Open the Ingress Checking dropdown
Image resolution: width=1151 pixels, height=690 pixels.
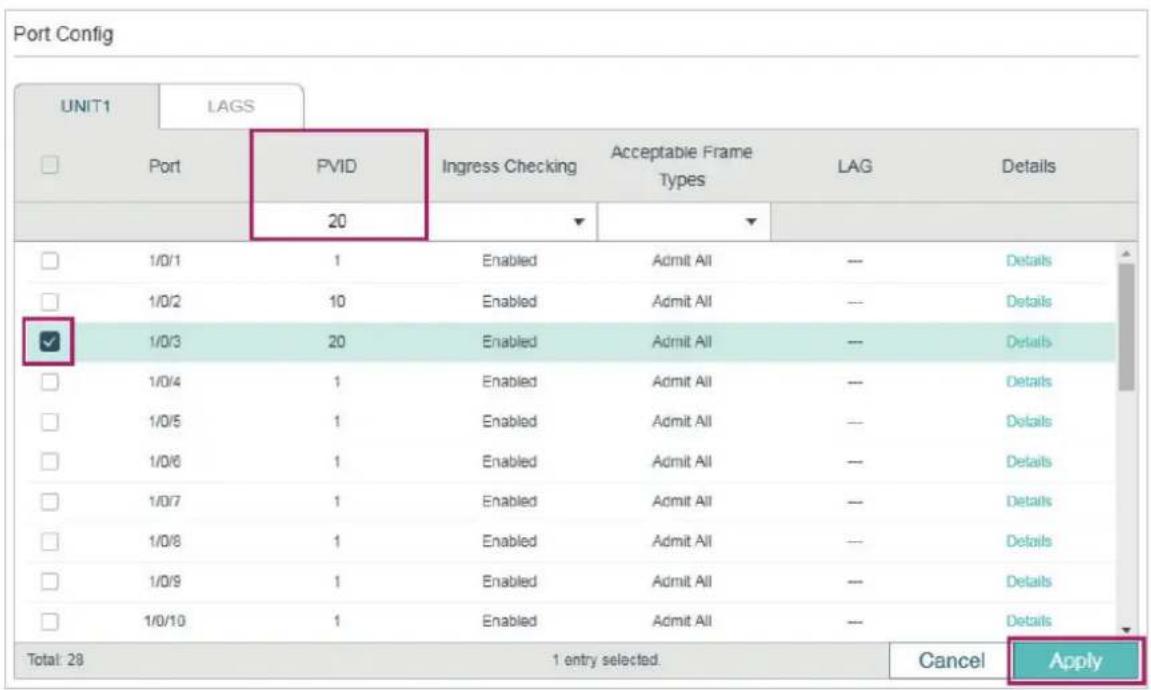(512, 222)
